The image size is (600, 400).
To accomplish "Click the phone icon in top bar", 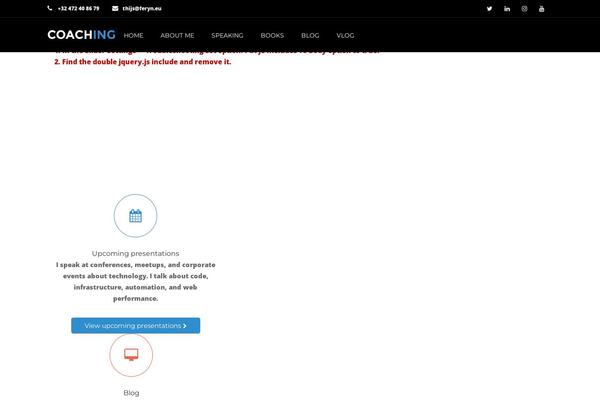I will click(x=50, y=8).
